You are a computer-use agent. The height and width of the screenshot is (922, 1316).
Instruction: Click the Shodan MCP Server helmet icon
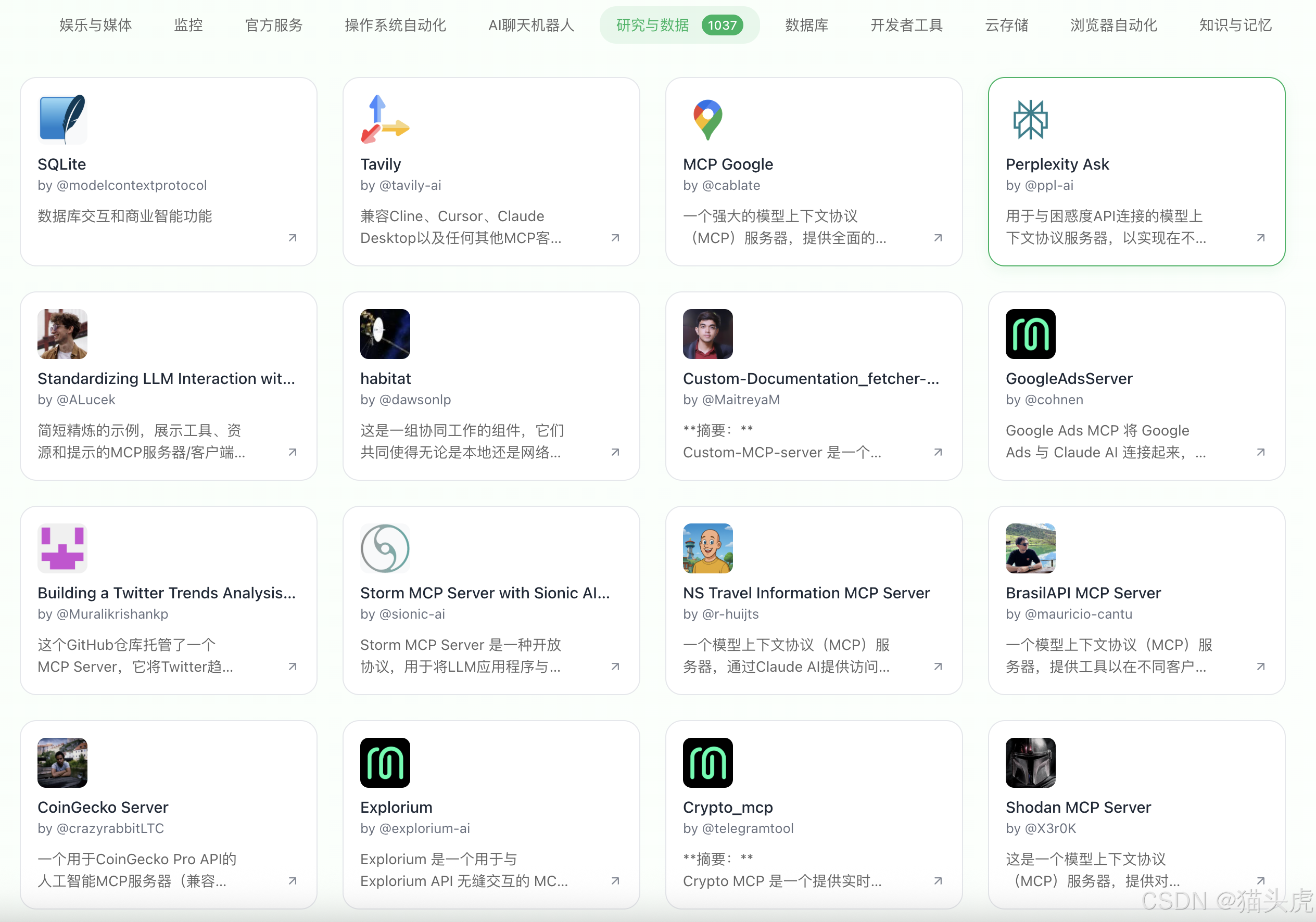[x=1031, y=763]
